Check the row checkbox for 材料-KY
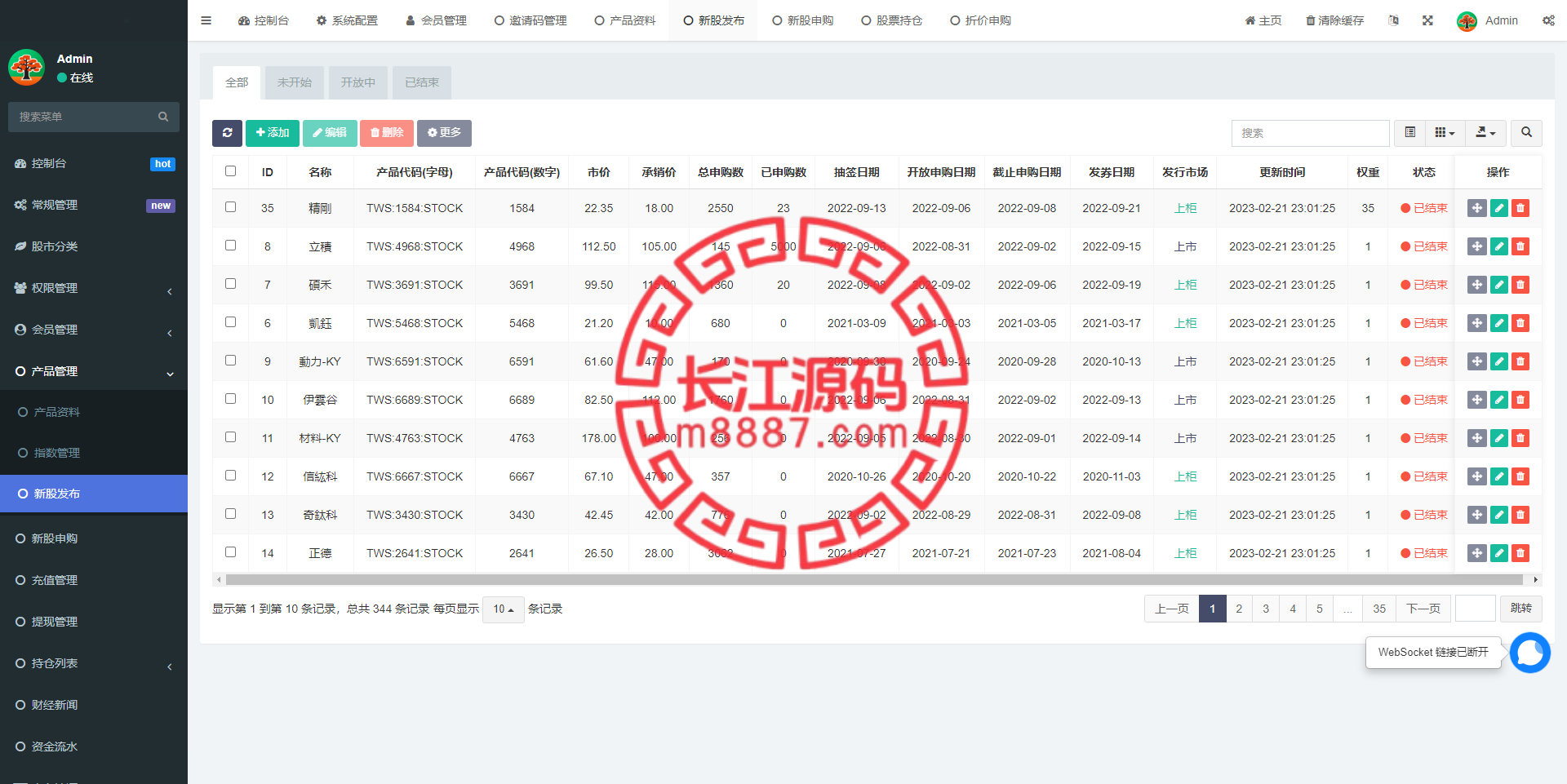 [230, 437]
